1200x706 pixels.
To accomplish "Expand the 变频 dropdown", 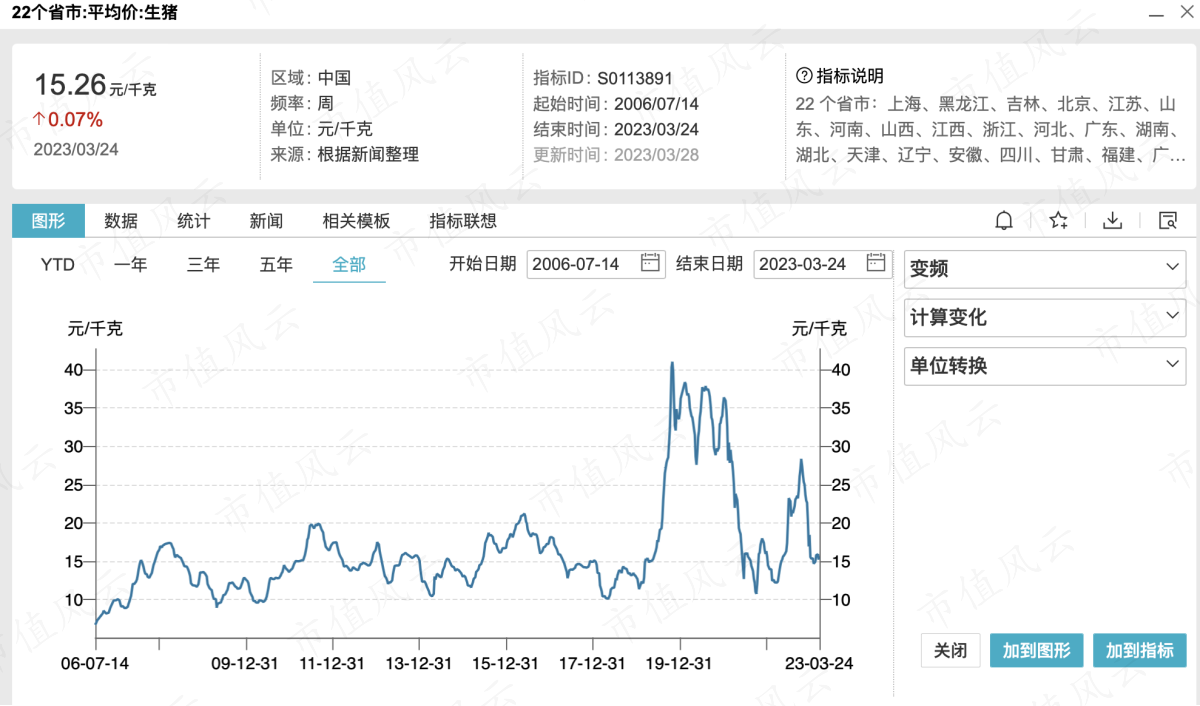I will [1045, 269].
